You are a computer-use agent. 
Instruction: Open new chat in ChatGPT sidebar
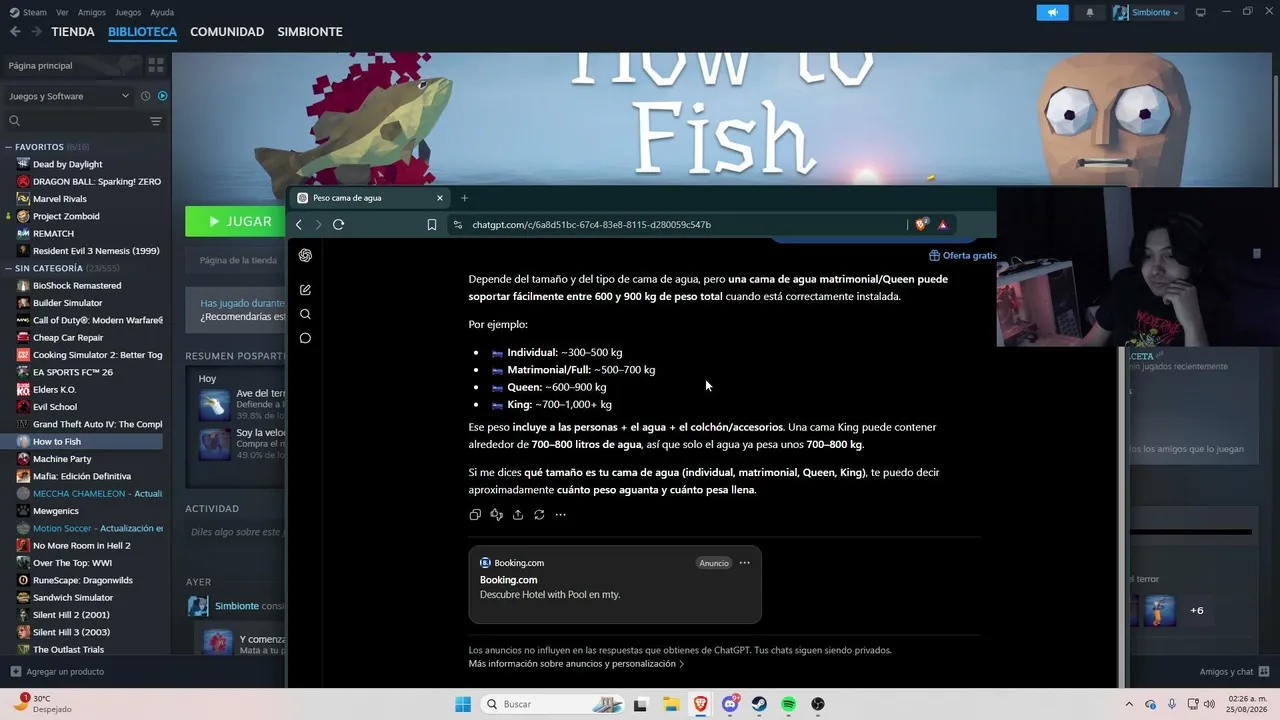click(305, 290)
